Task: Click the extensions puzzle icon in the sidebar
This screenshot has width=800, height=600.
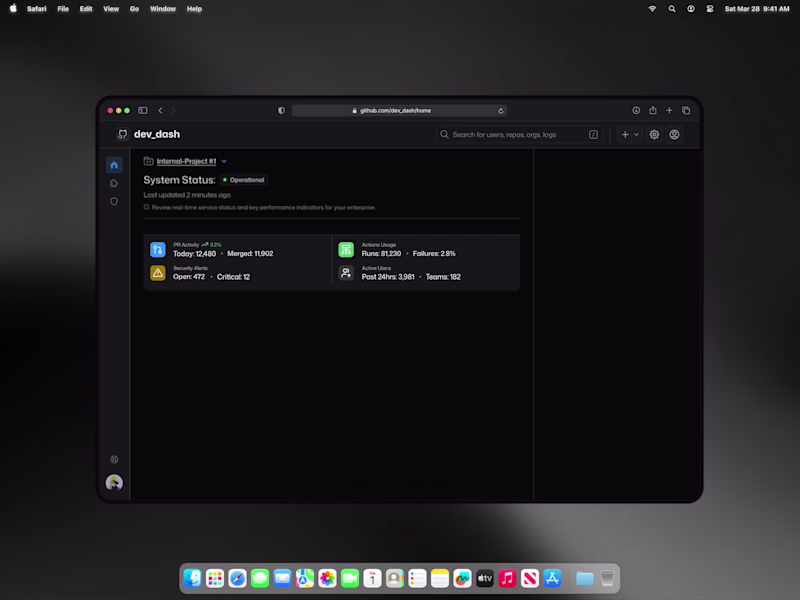Action: coord(114,183)
